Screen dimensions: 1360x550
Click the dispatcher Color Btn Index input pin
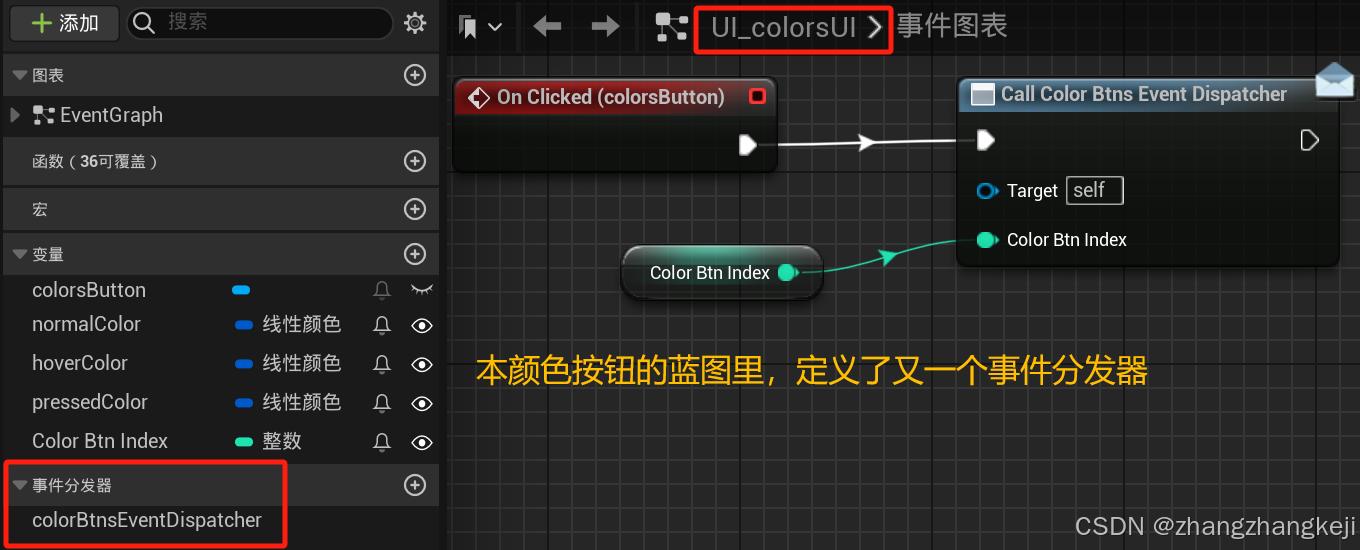(987, 240)
